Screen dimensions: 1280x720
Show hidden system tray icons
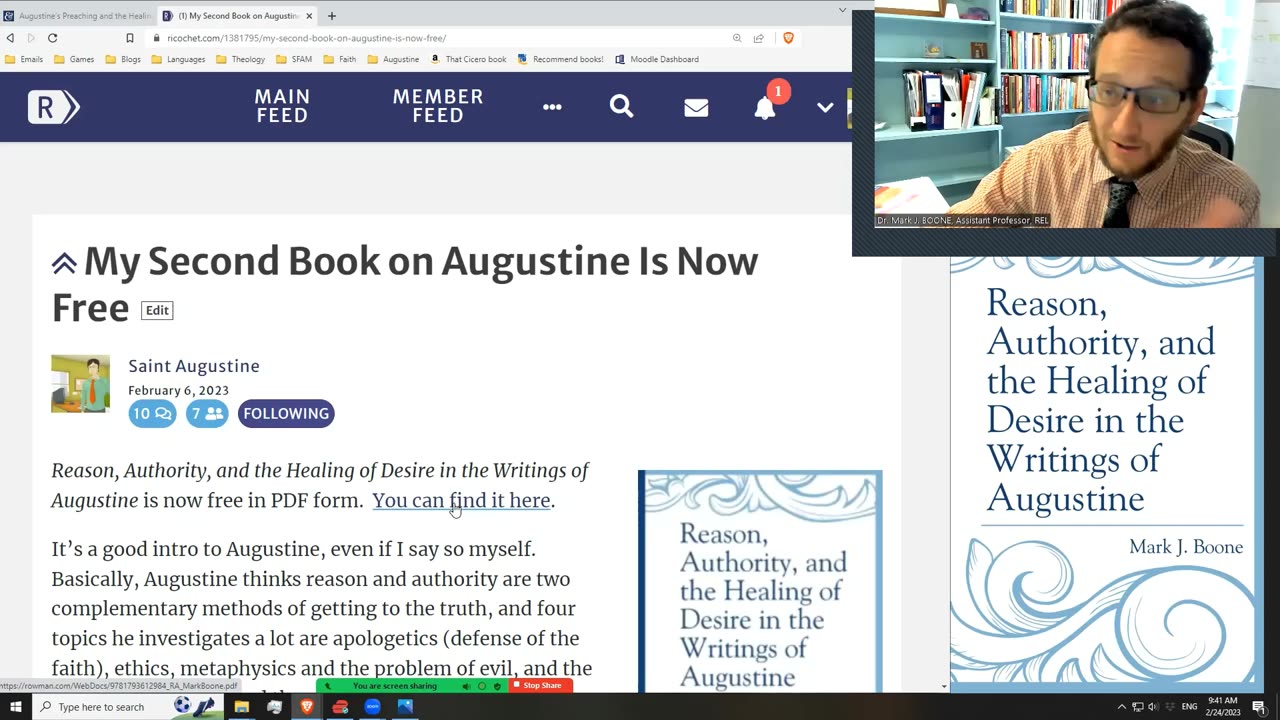[1121, 707]
